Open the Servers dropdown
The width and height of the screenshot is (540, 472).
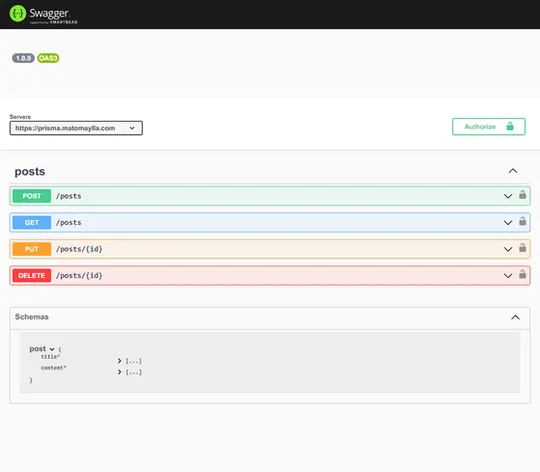click(x=76, y=128)
